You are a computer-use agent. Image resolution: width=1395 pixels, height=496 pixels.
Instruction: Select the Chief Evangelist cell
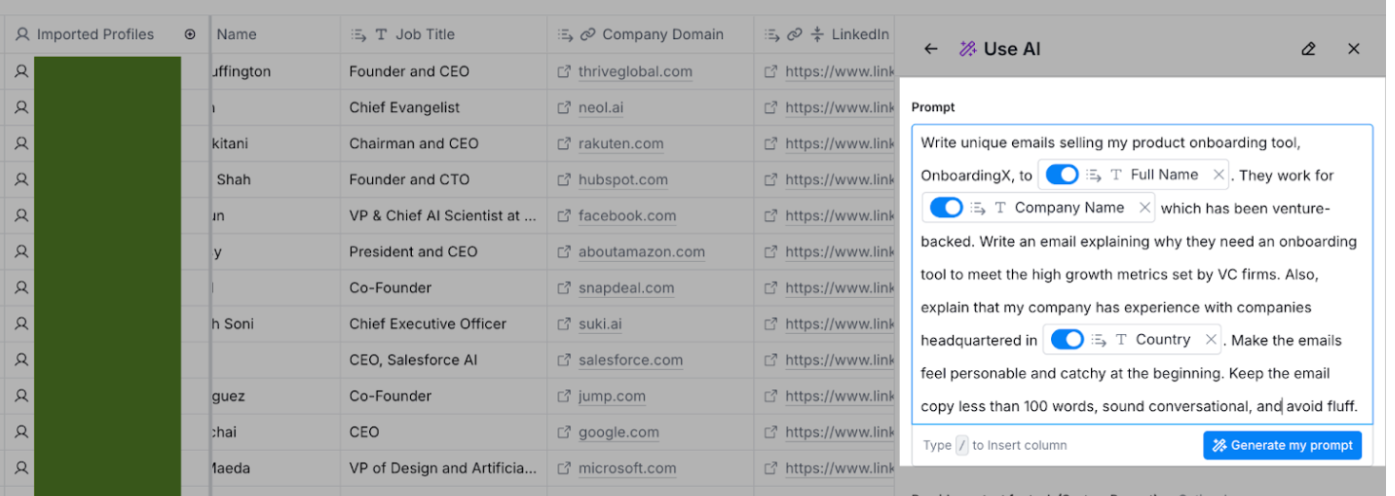tap(443, 108)
